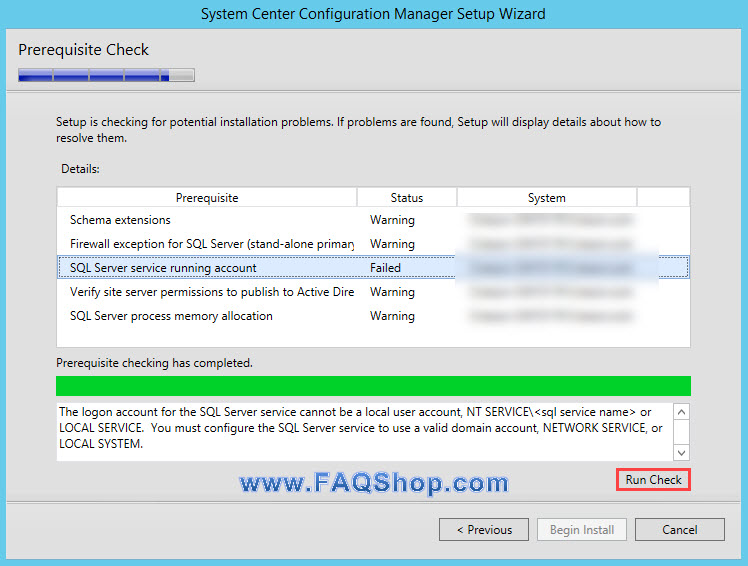Select SQL Server service running account row
This screenshot has width=748, height=566.
tap(163, 268)
